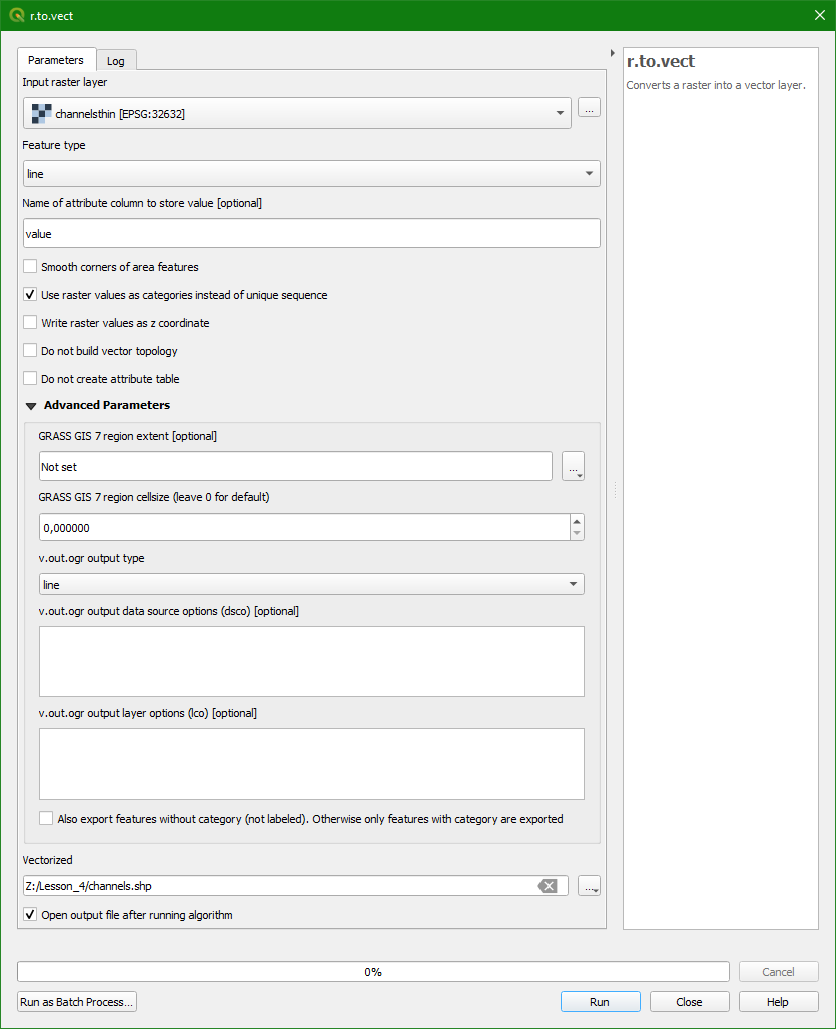This screenshot has width=836, height=1029.
Task: Click the channelsthin raster layer thumbnail icon
Action: click(x=40, y=113)
